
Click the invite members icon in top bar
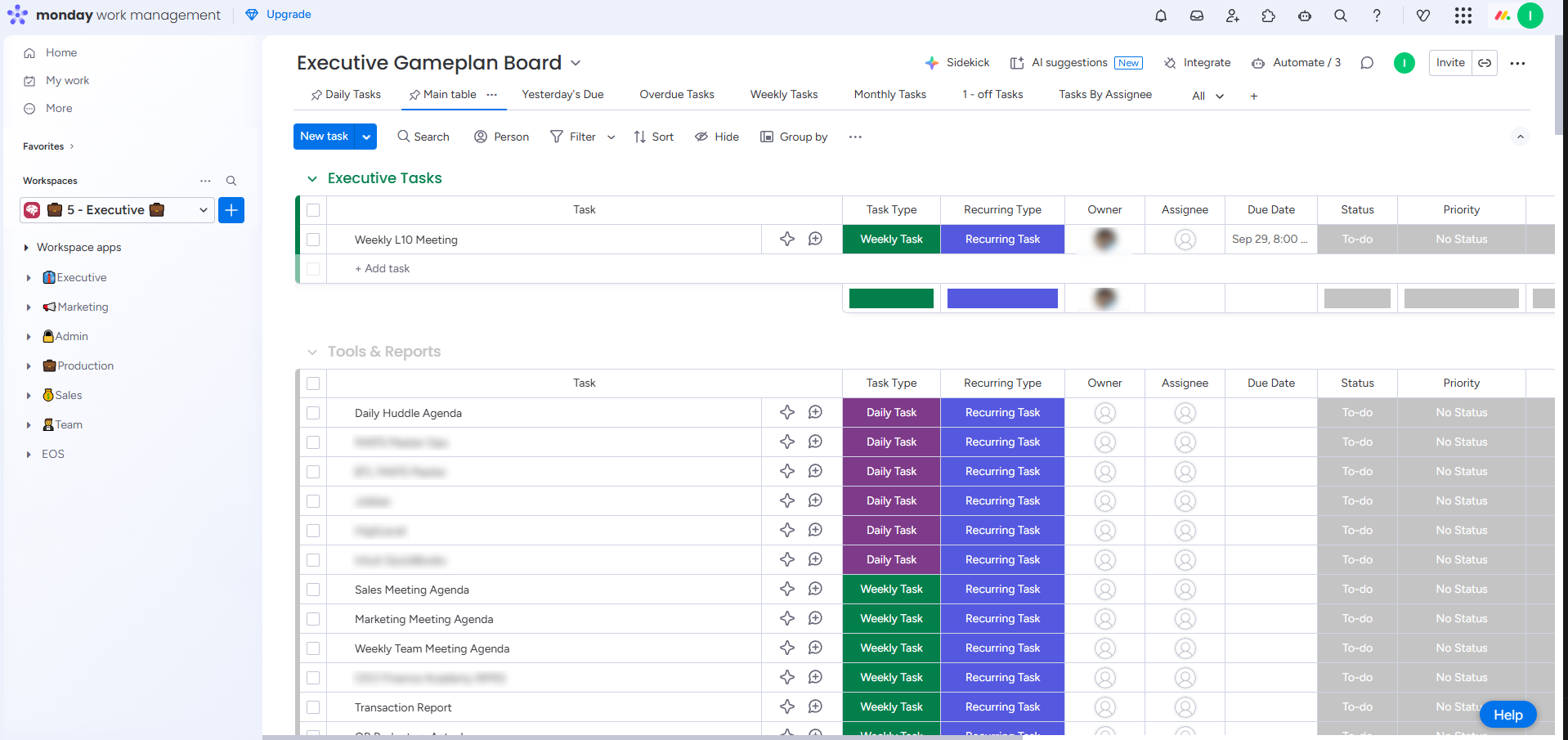[x=1232, y=16]
